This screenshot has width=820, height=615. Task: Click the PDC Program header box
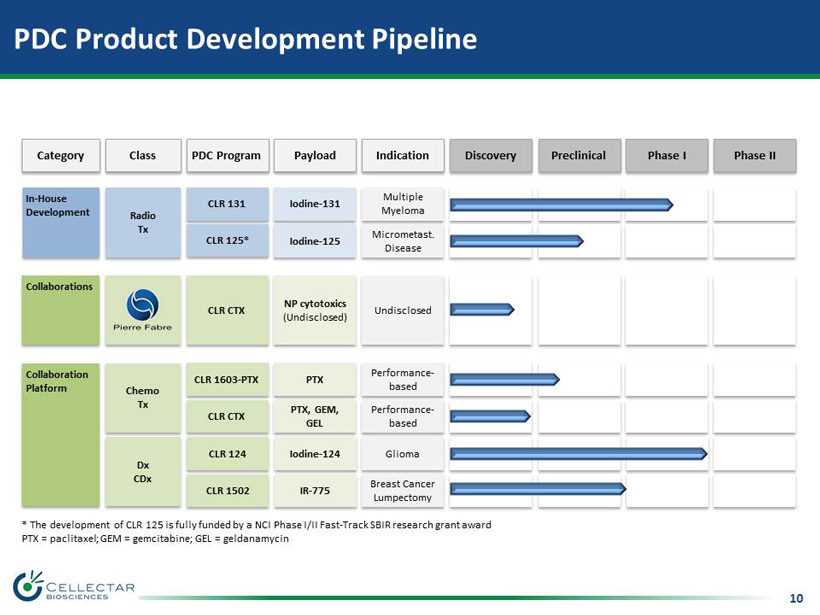226,155
